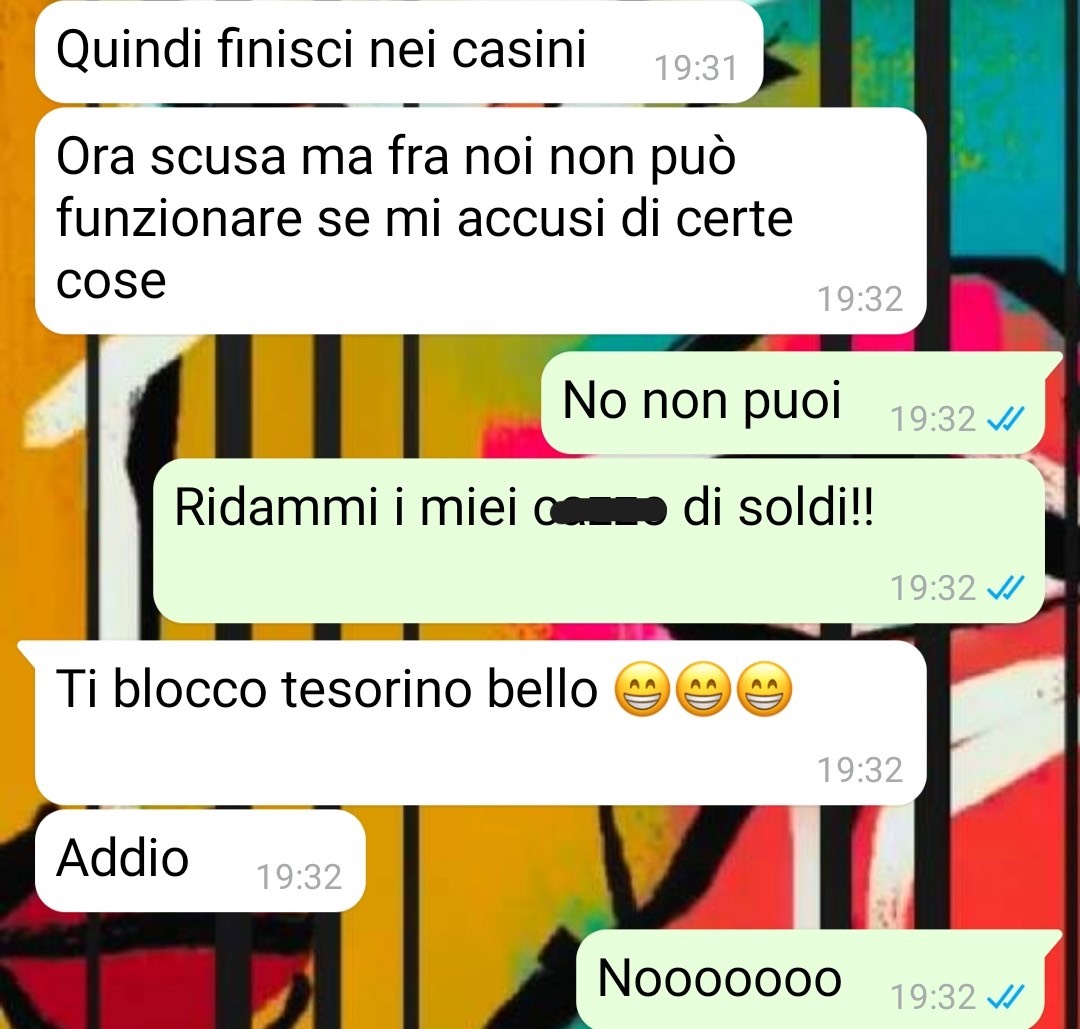1080x1029 pixels.
Task: Click the timestamp on 'Addio' message
Action: (300, 877)
